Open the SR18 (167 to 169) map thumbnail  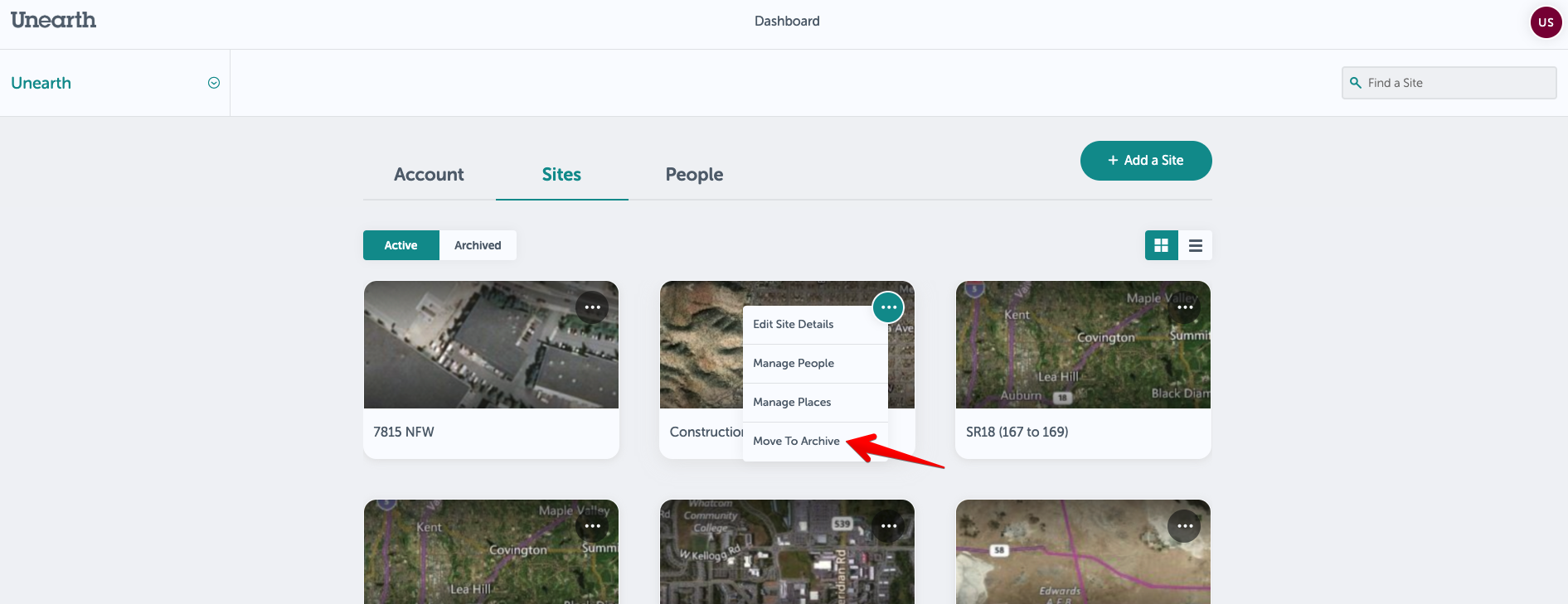point(1083,345)
